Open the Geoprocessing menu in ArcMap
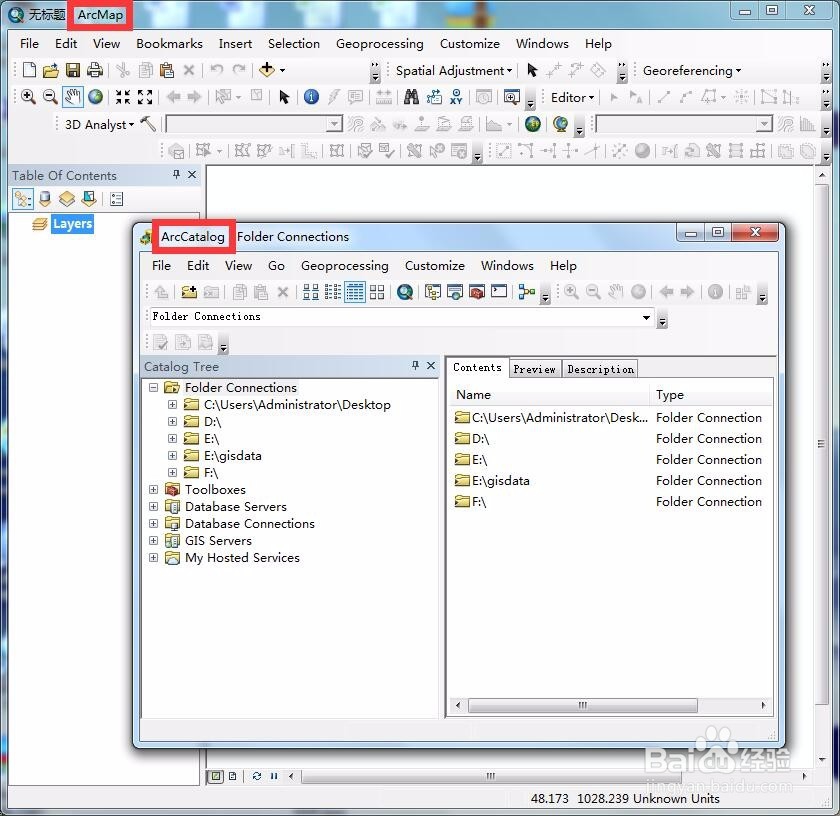This screenshot has height=816, width=840. [379, 43]
